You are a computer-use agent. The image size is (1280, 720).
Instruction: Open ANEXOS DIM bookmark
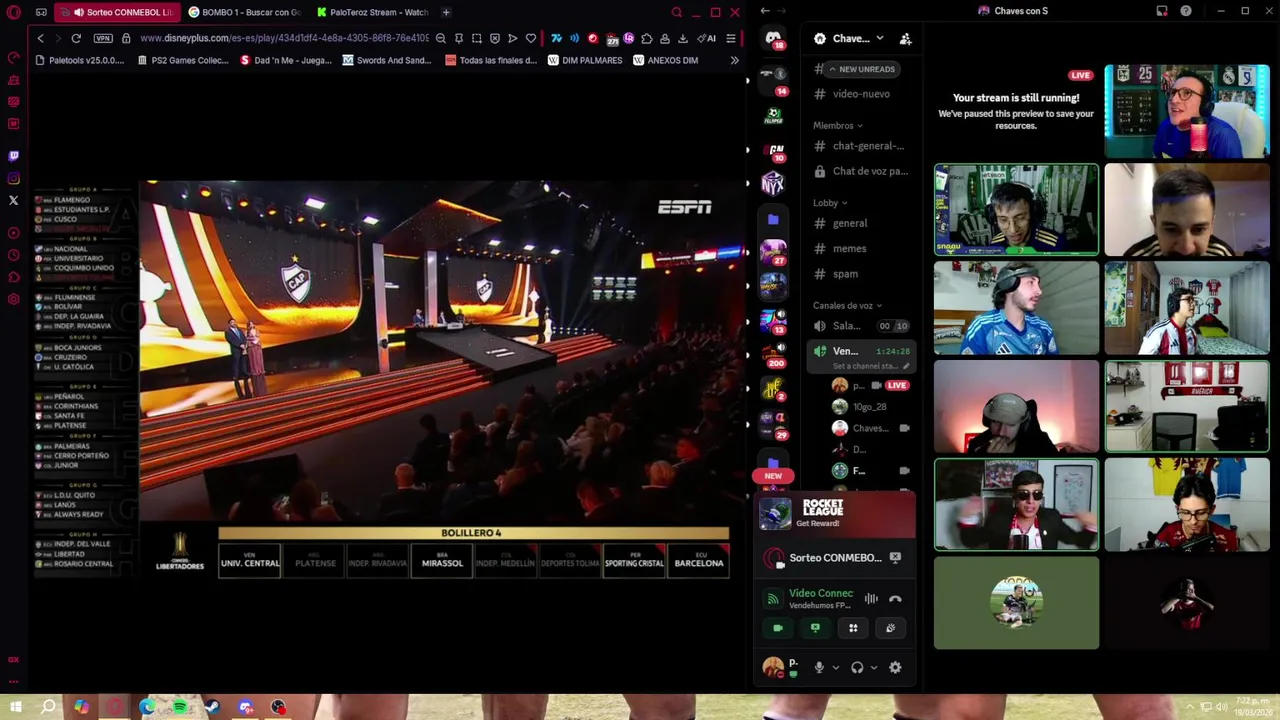665,60
